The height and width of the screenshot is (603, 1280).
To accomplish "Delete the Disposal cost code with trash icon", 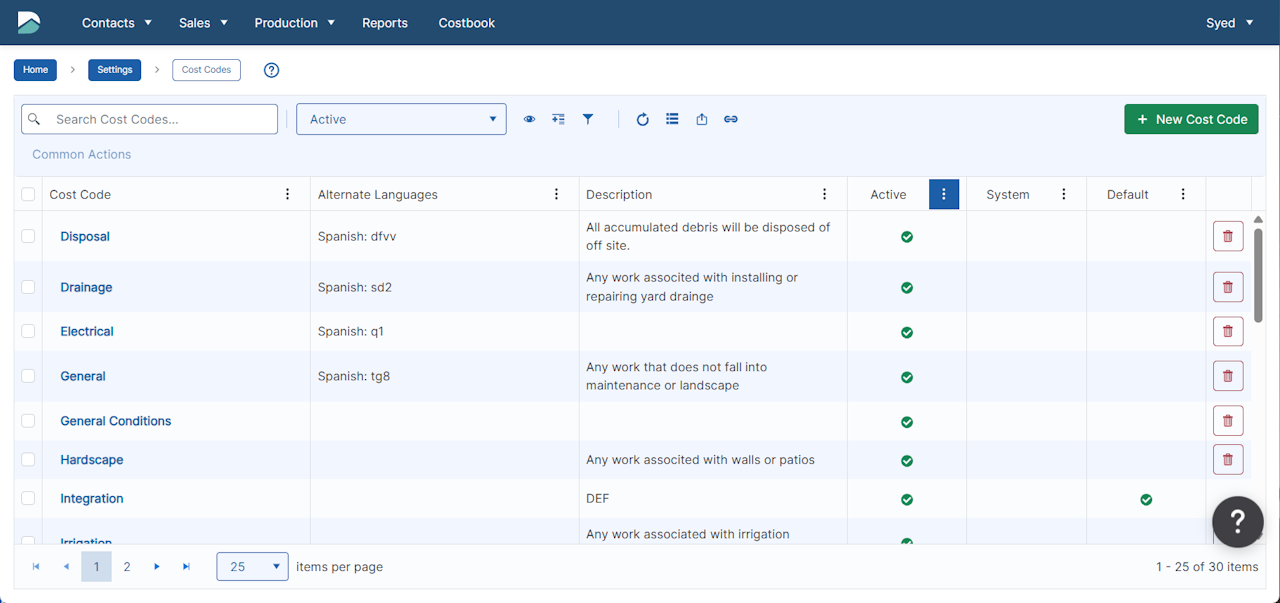I will (x=1228, y=237).
